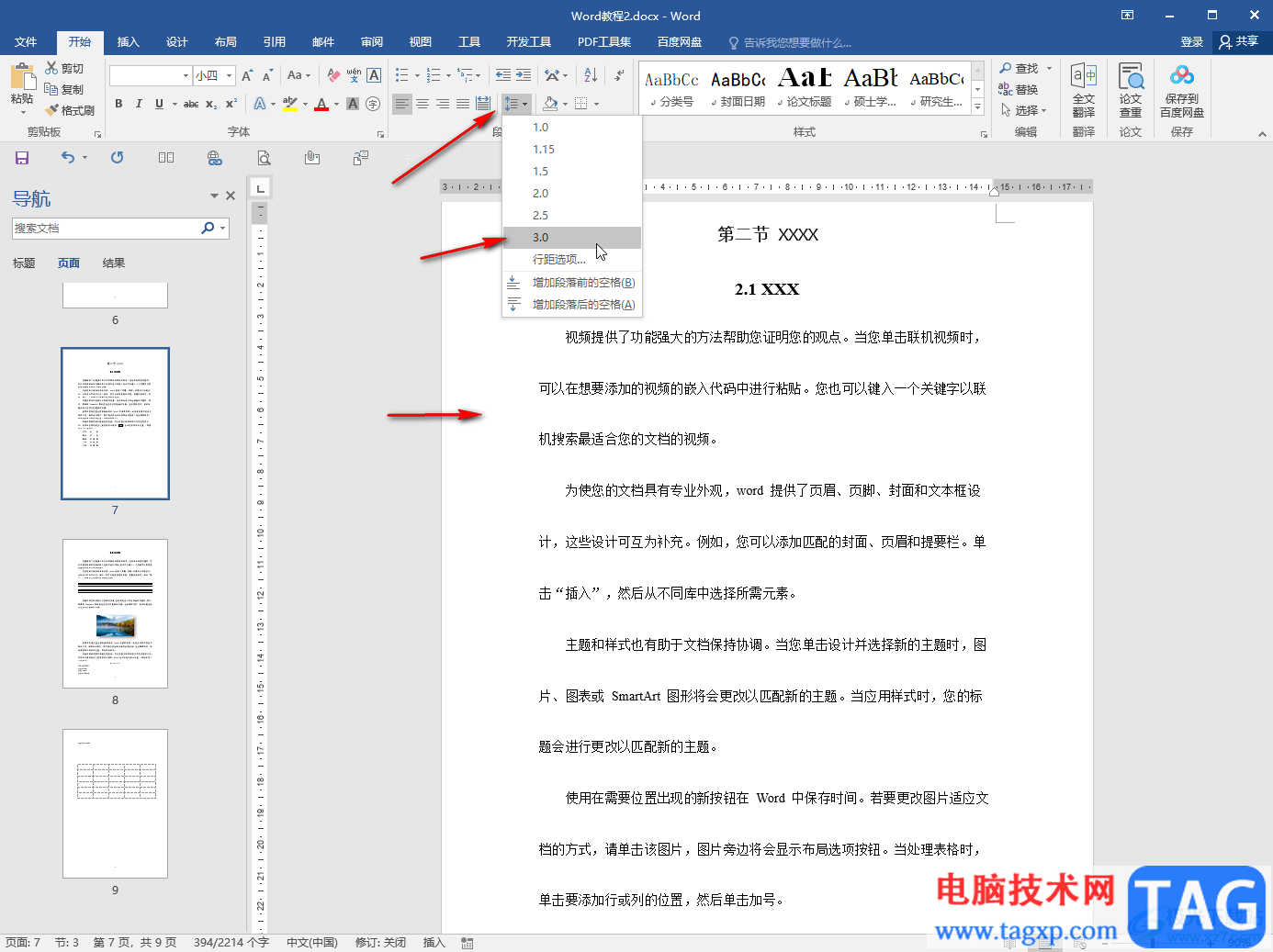Viewport: 1273px width, 952px height.
Task: Click the Tell me (告诉我您想要做什么) box
Action: (x=790, y=43)
